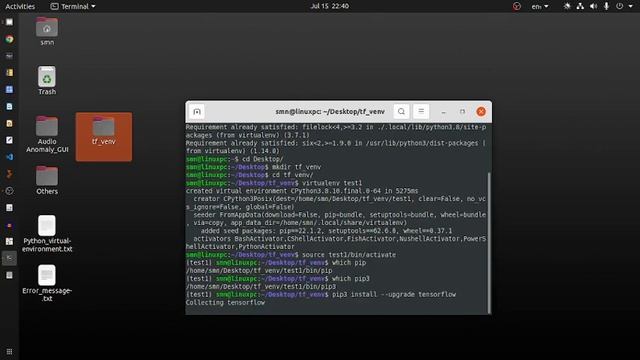Click the volume speaker icon in top bar
Screen dimensions: 640x360
593,6
